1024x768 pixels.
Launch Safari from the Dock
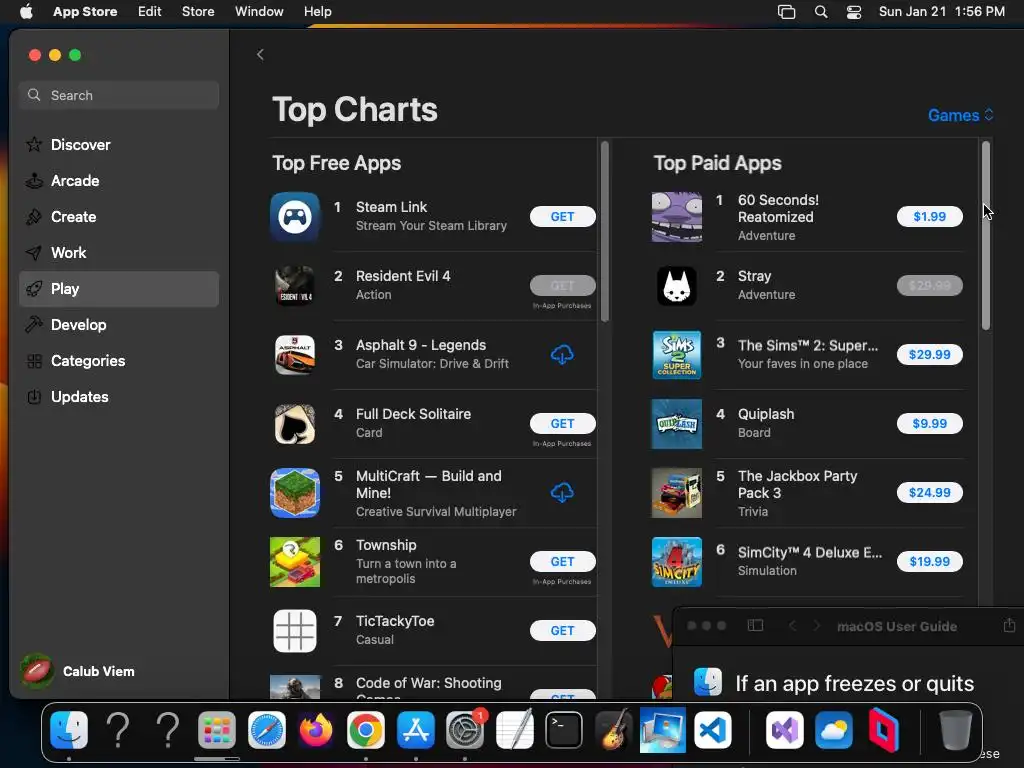[266, 729]
